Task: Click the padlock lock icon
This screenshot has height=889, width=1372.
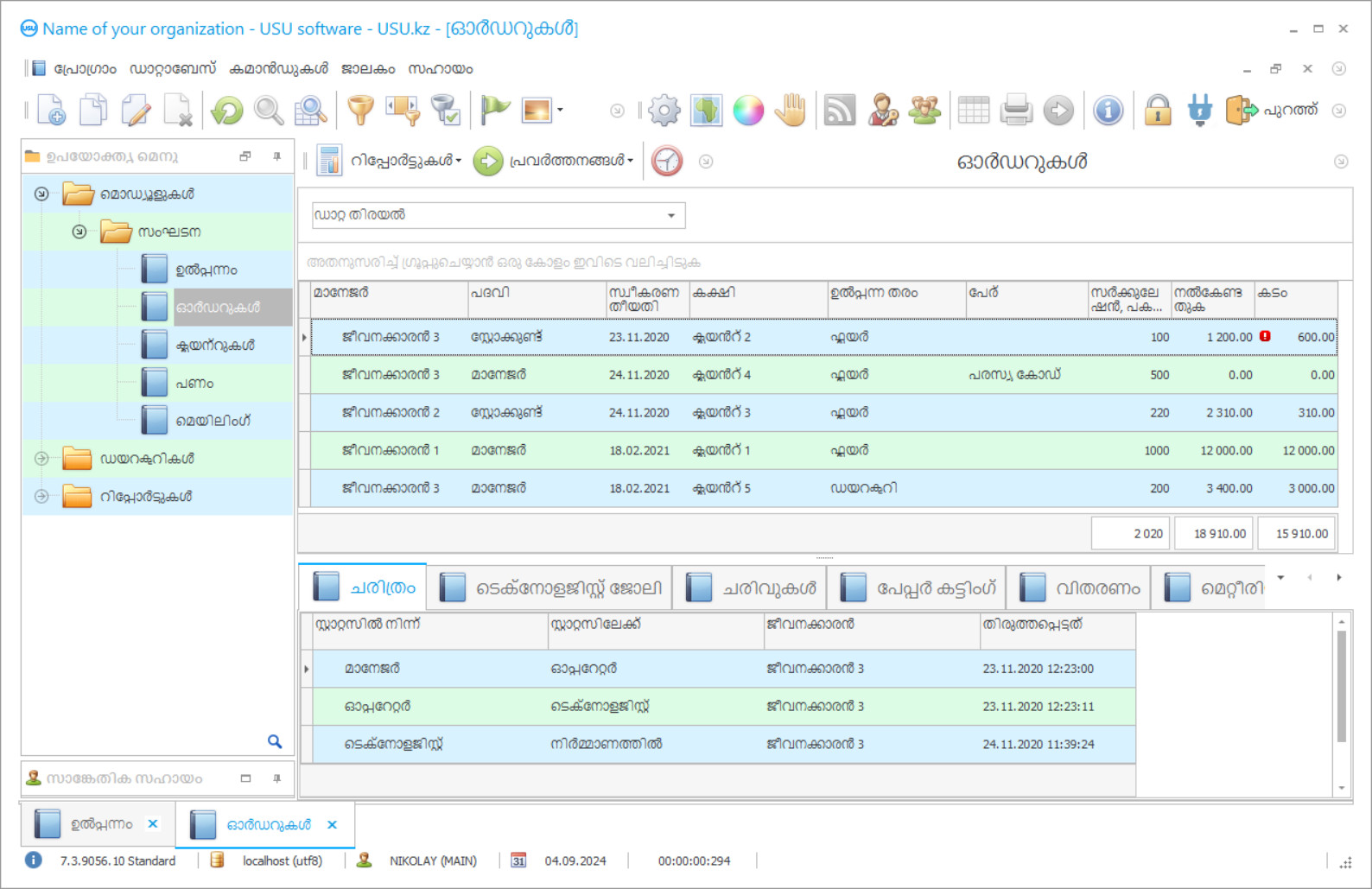Action: [x=1158, y=111]
